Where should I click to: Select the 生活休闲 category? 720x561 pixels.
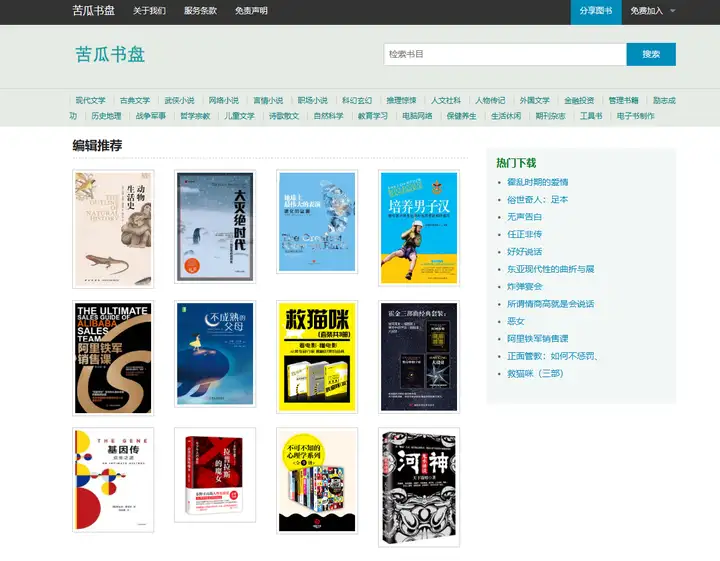(x=506, y=116)
